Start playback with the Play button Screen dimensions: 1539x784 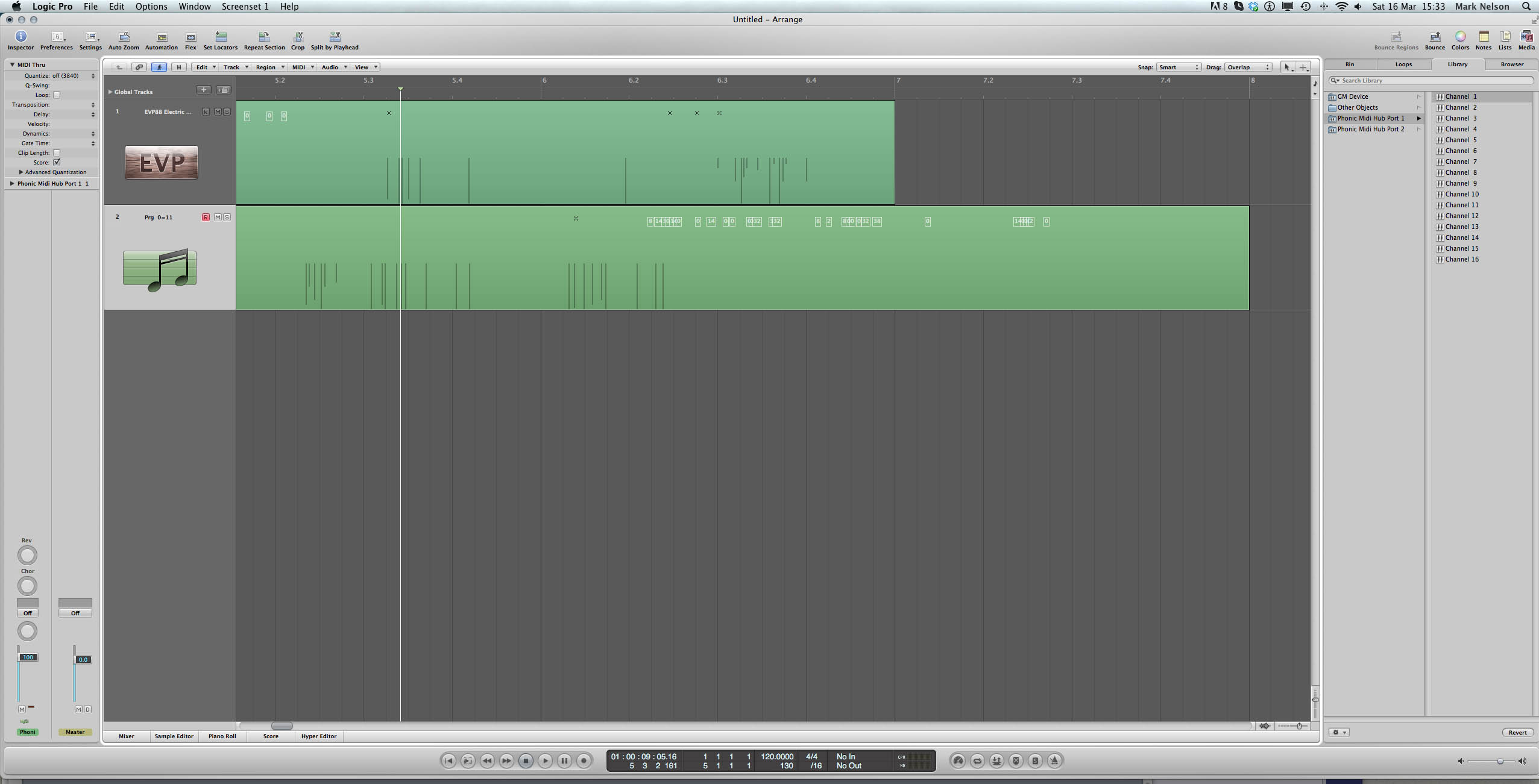pyautogui.click(x=545, y=760)
